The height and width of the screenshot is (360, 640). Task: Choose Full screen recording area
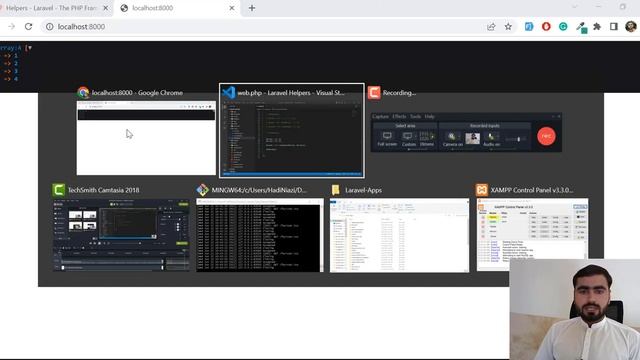387,139
